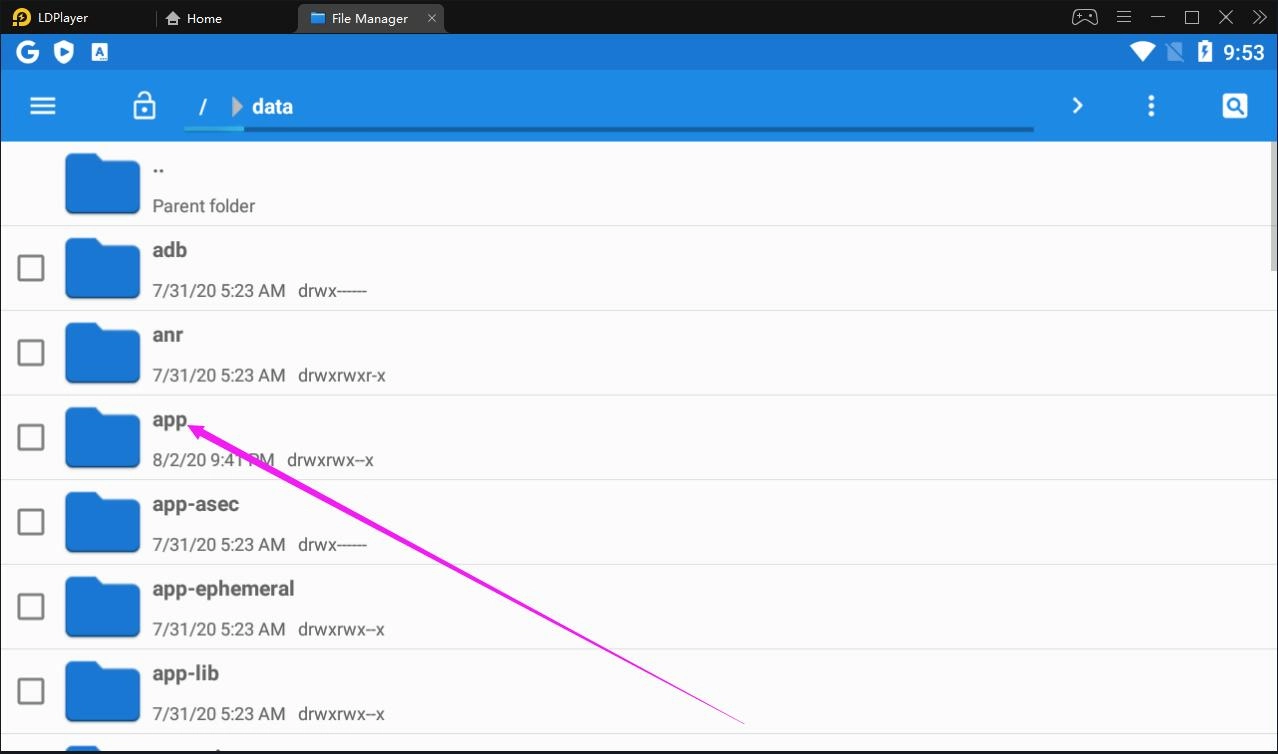Select the File Manager tab
This screenshot has width=1278, height=754.
pos(370,17)
